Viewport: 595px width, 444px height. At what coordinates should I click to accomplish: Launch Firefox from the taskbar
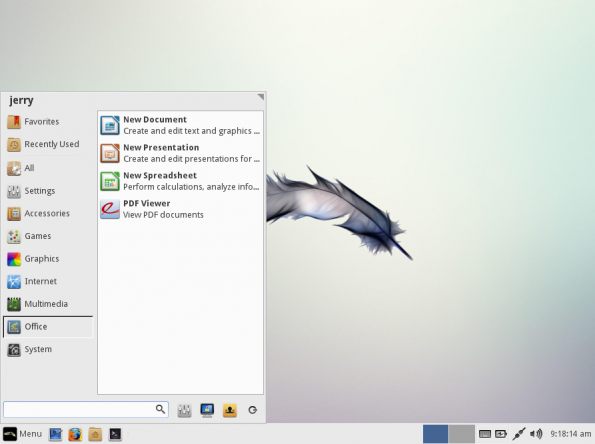point(75,434)
